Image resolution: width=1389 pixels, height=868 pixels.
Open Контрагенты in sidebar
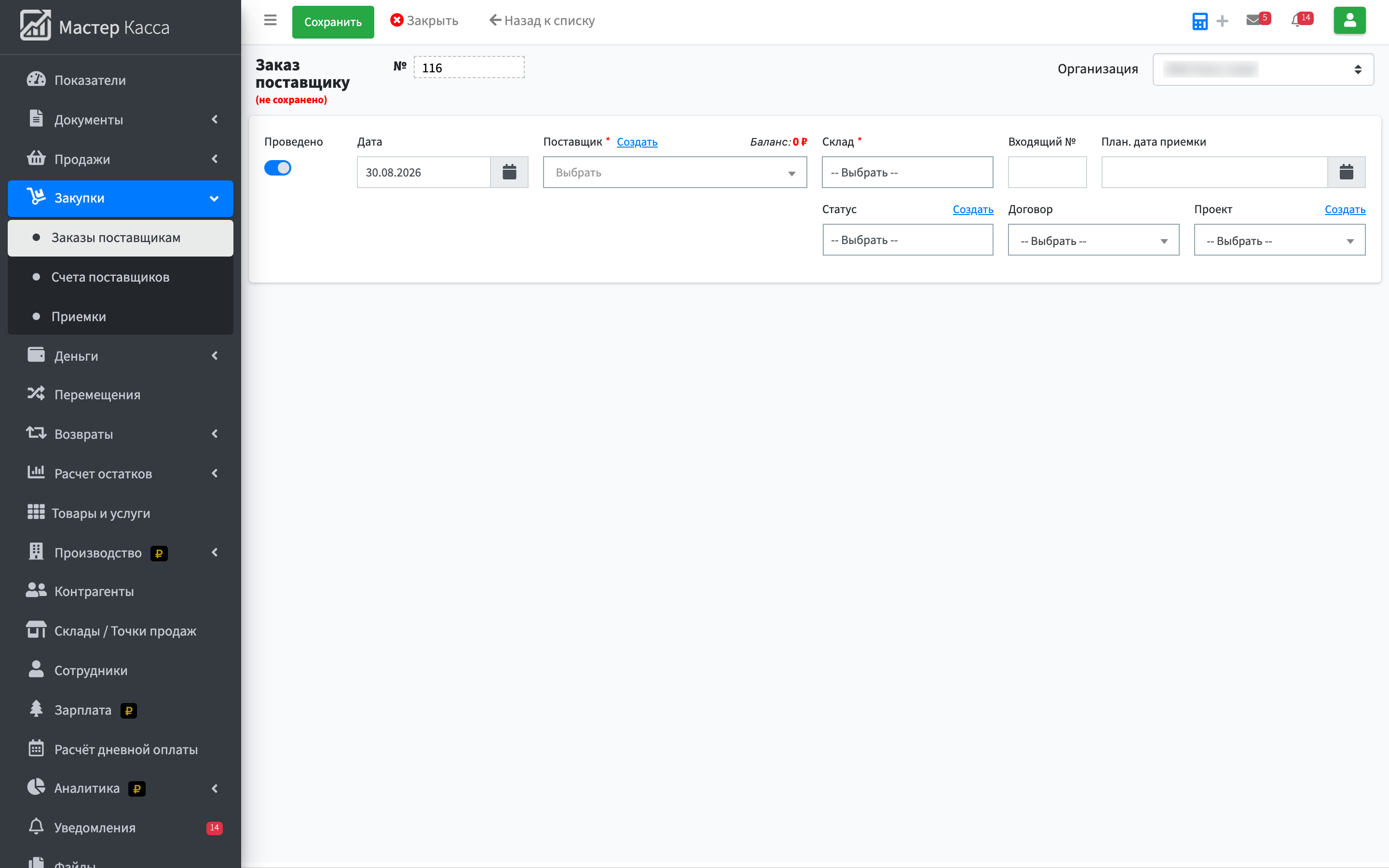pos(121,591)
